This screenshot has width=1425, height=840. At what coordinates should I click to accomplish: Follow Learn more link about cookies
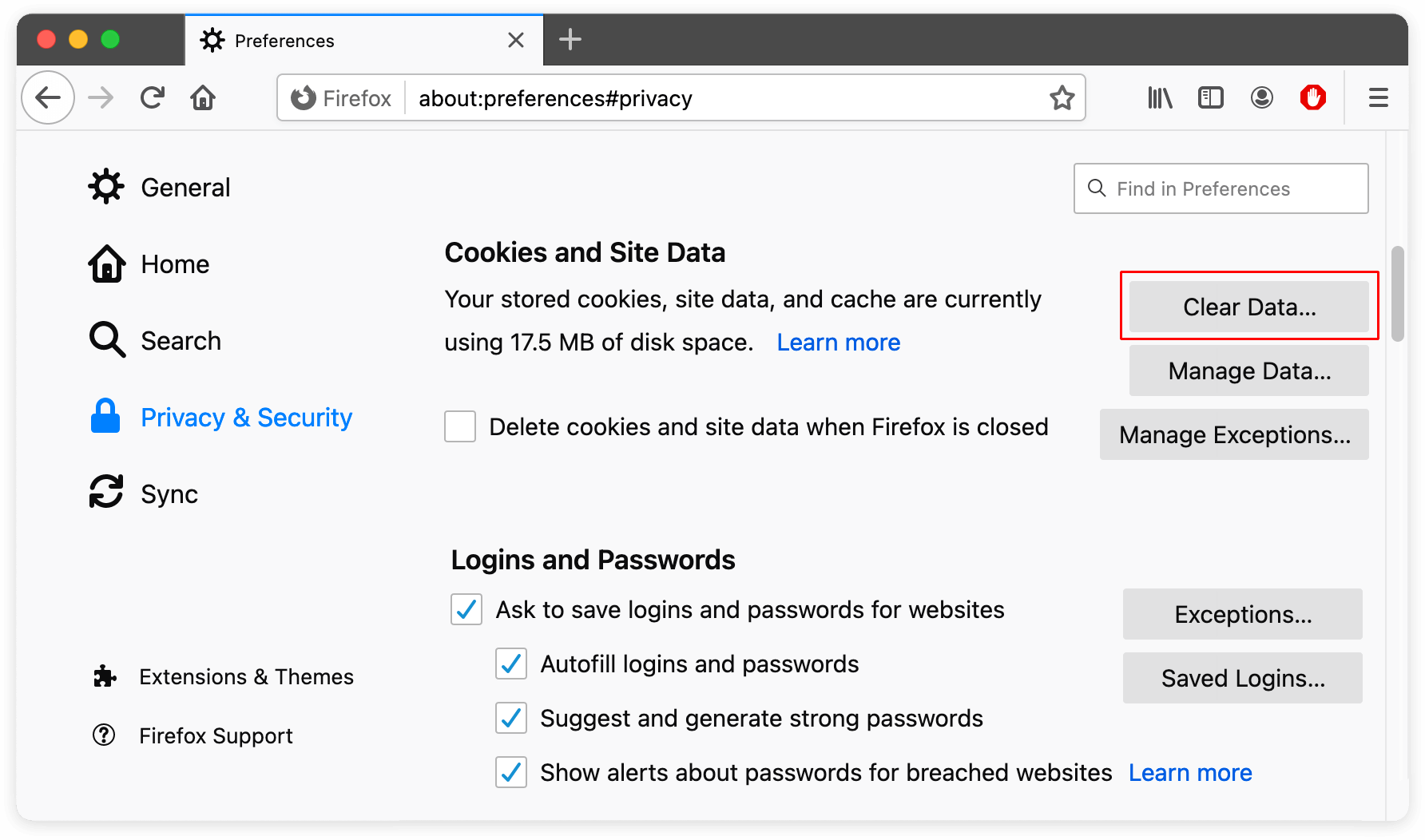tap(839, 343)
